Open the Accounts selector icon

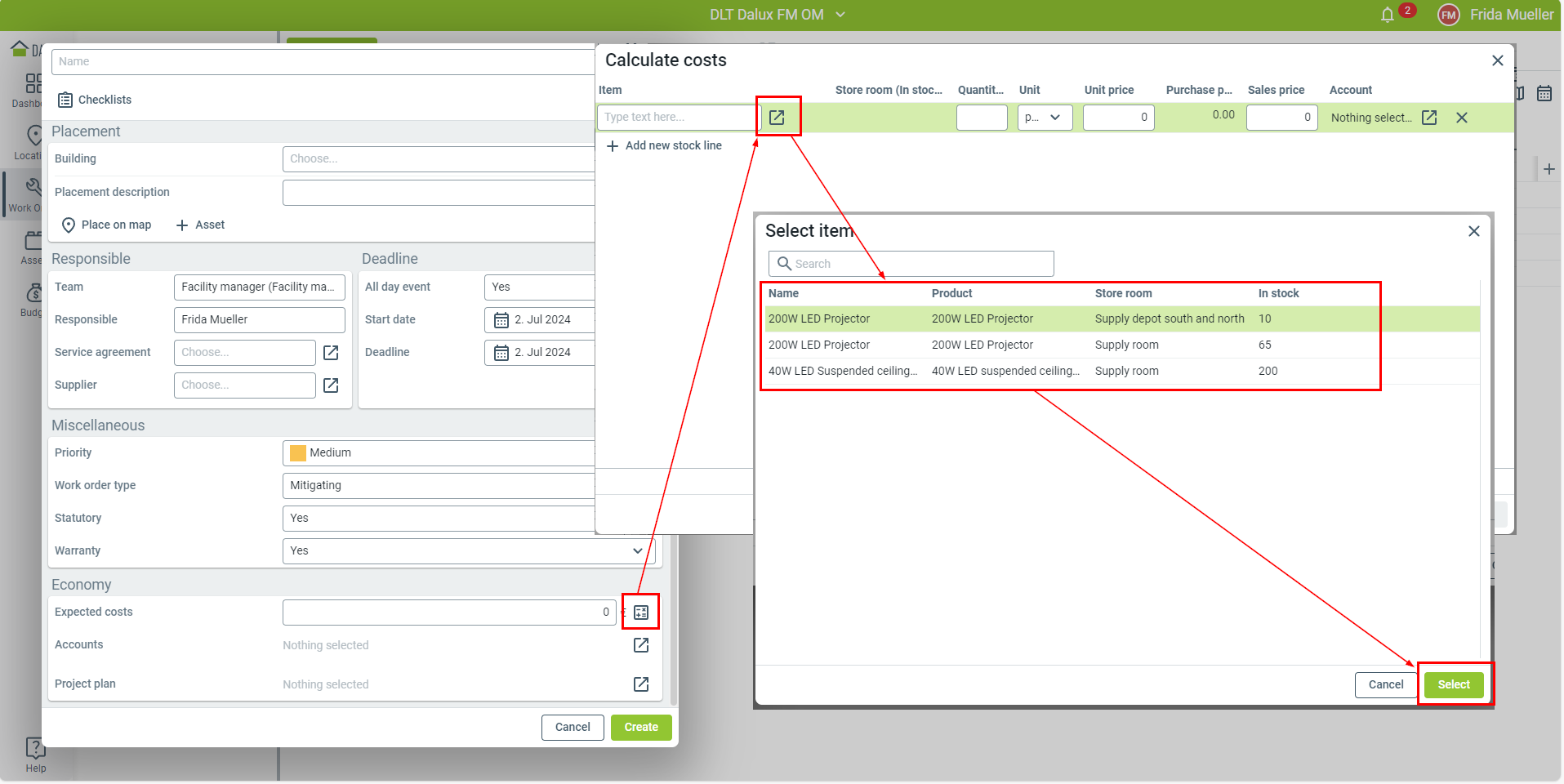(x=641, y=645)
